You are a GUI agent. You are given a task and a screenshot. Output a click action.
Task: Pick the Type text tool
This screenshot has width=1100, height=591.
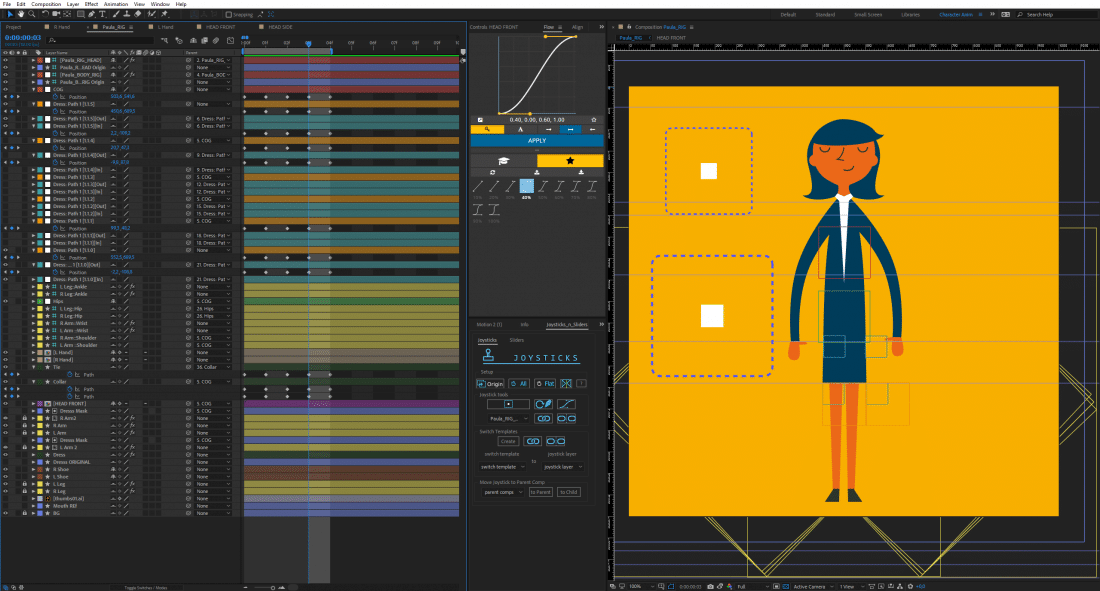(x=104, y=14)
